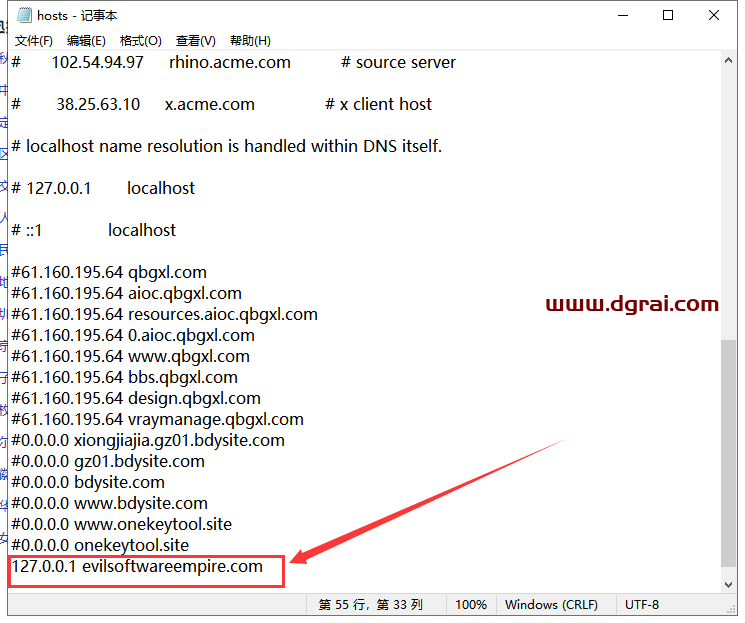Screen dimensions: 745x623
Task: Click 'Windows (CRLF)' in status bar
Action: pos(551,605)
